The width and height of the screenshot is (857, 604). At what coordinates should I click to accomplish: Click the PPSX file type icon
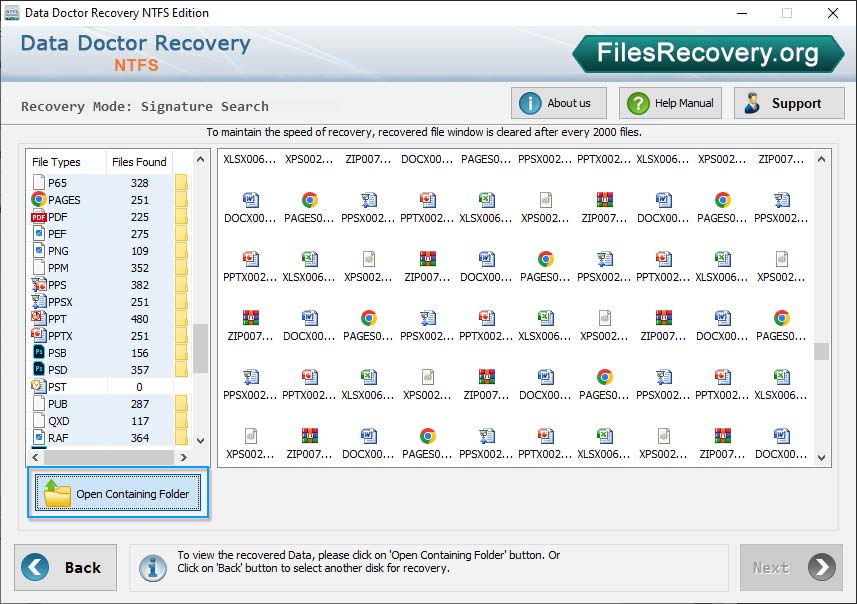pos(39,302)
